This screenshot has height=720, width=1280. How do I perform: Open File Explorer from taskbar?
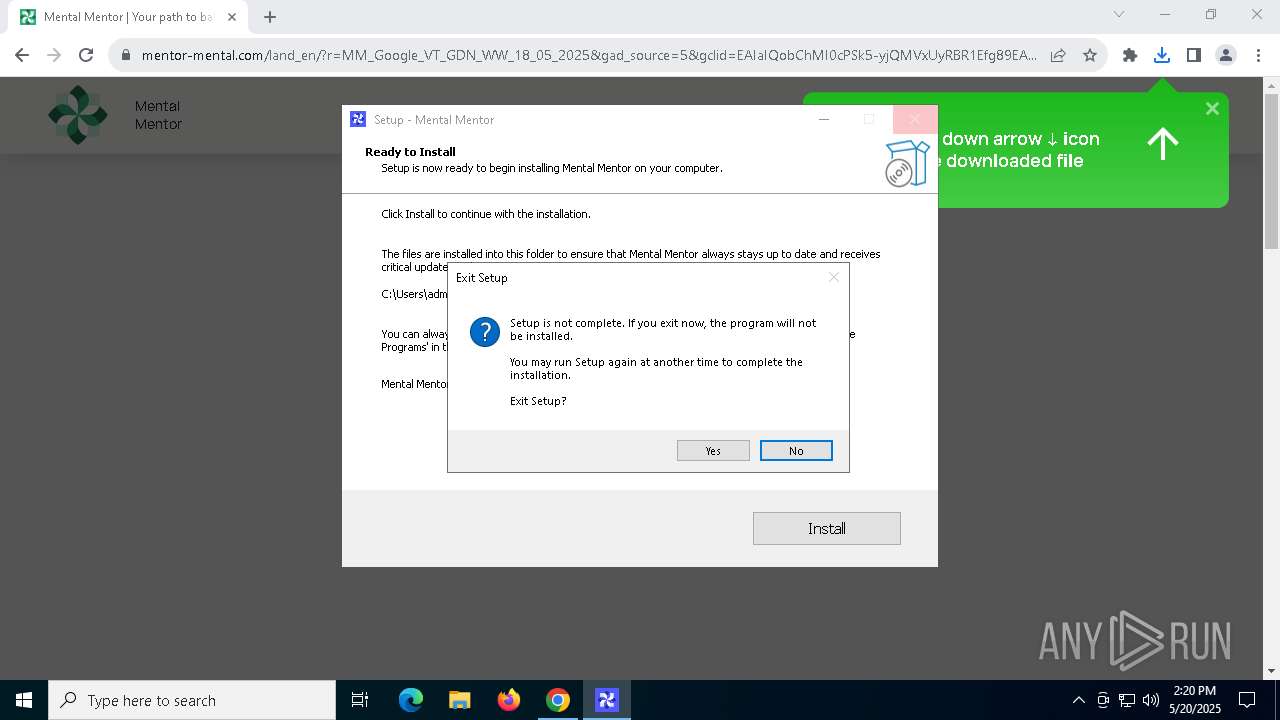click(460, 700)
